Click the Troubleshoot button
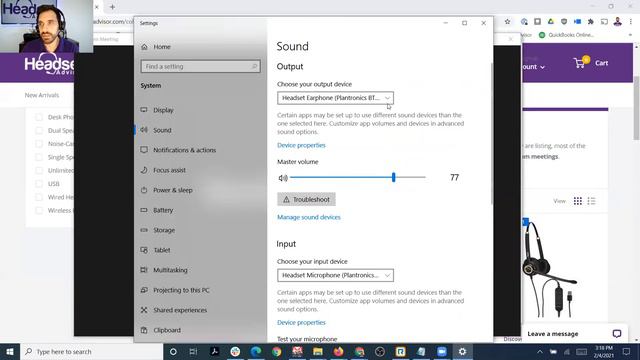Screen dimensions: 640x360 coord(307,200)
